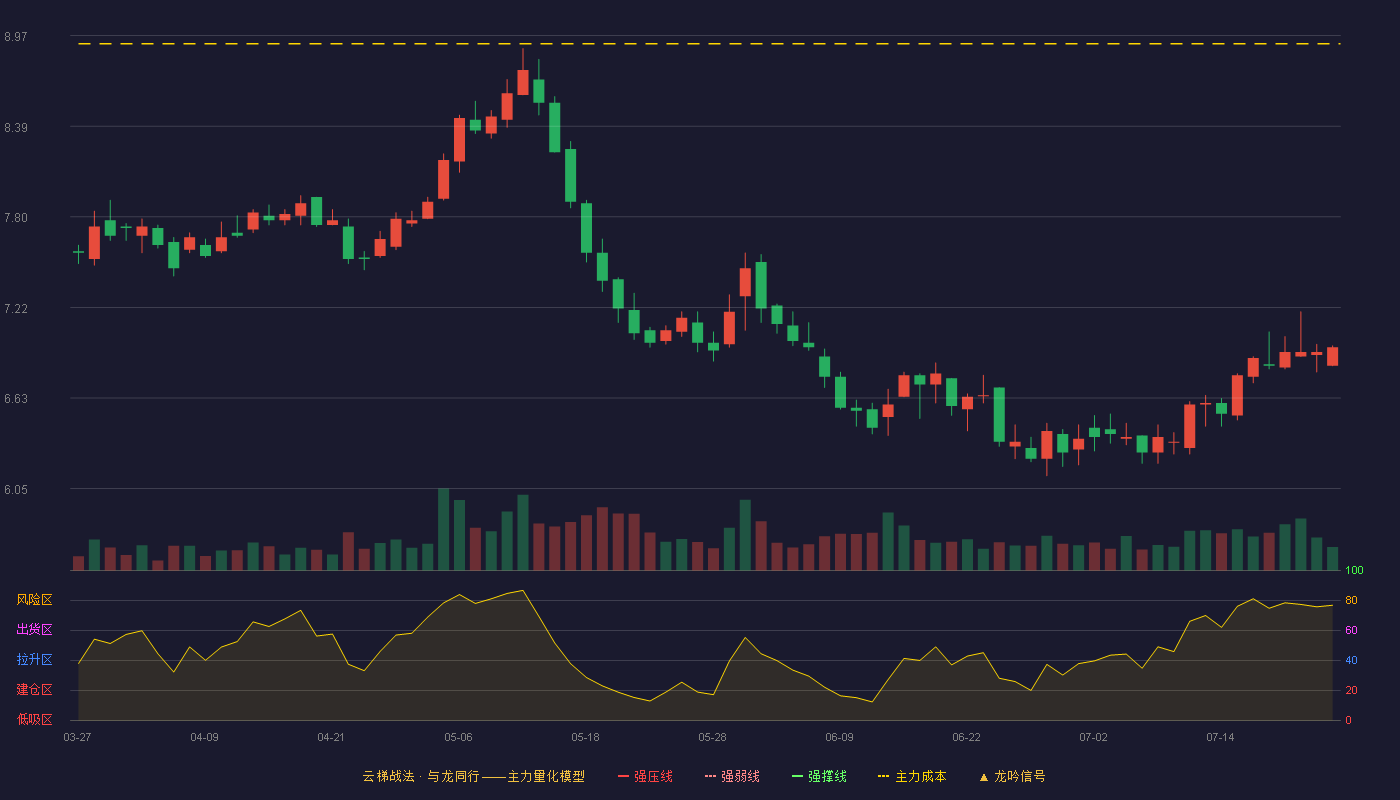Click the 06-09 date label

(839, 737)
